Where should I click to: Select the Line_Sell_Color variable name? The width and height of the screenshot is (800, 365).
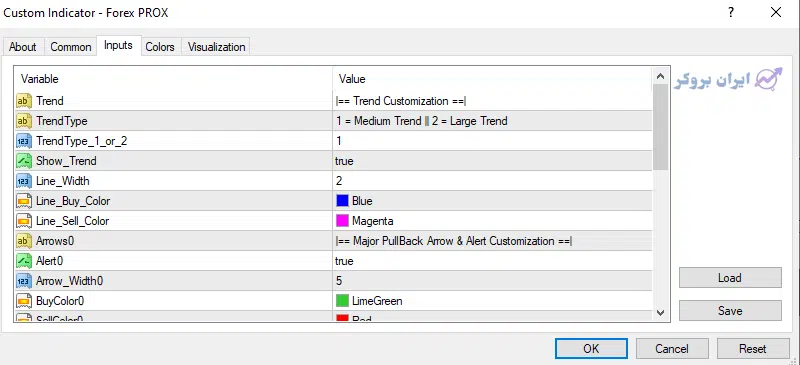pyautogui.click(x=72, y=221)
